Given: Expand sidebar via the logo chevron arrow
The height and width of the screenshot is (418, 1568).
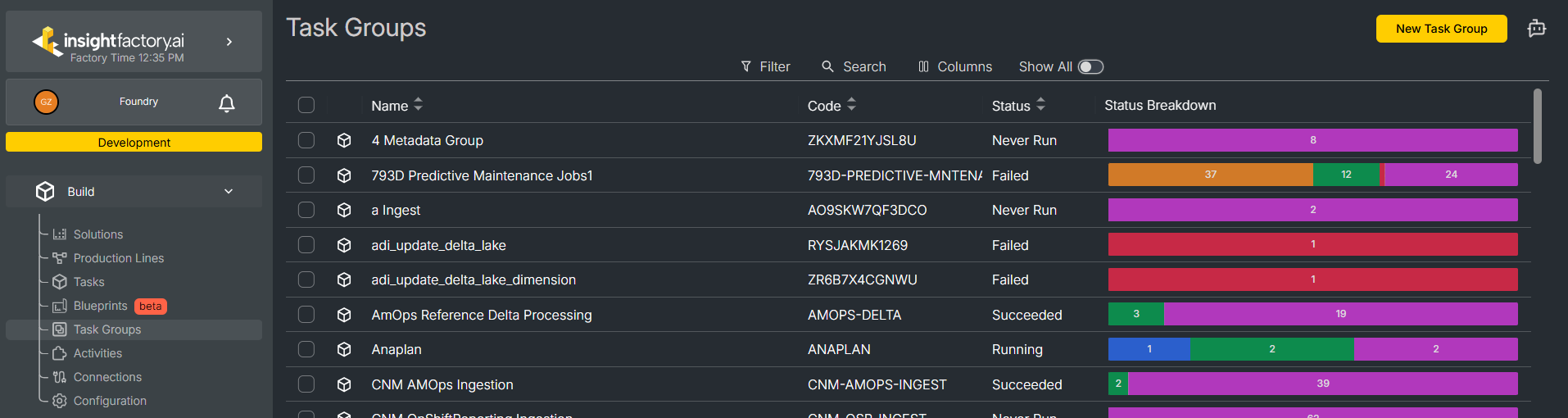Looking at the screenshot, I should [229, 42].
